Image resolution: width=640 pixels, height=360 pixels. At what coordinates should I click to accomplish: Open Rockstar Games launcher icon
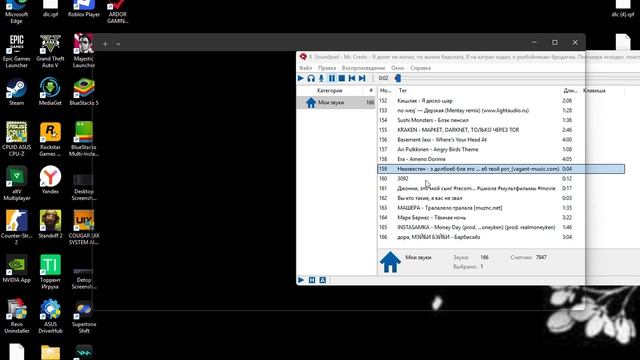tap(50, 139)
